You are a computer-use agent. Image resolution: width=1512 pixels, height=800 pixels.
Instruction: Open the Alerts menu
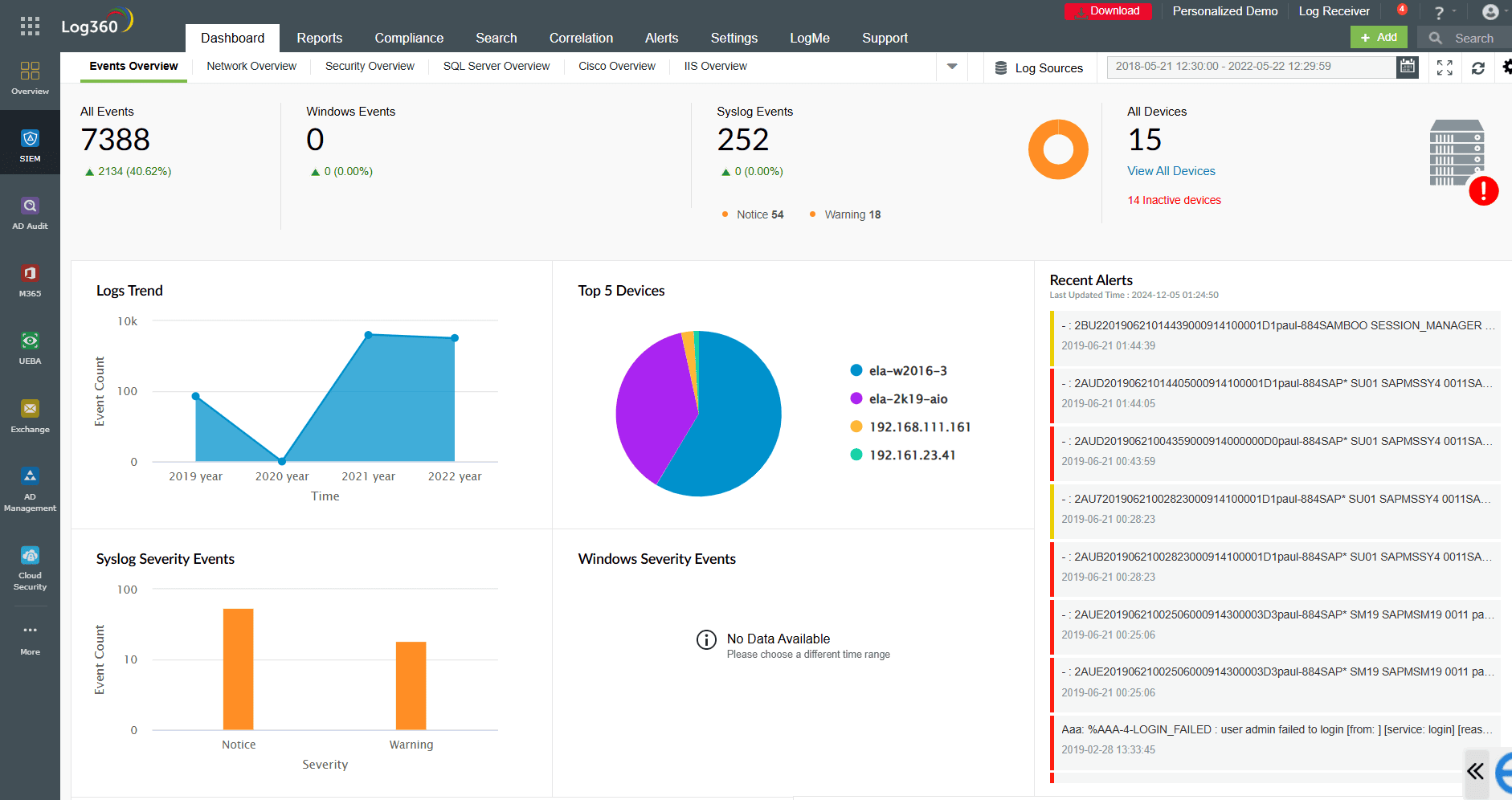[x=661, y=38]
